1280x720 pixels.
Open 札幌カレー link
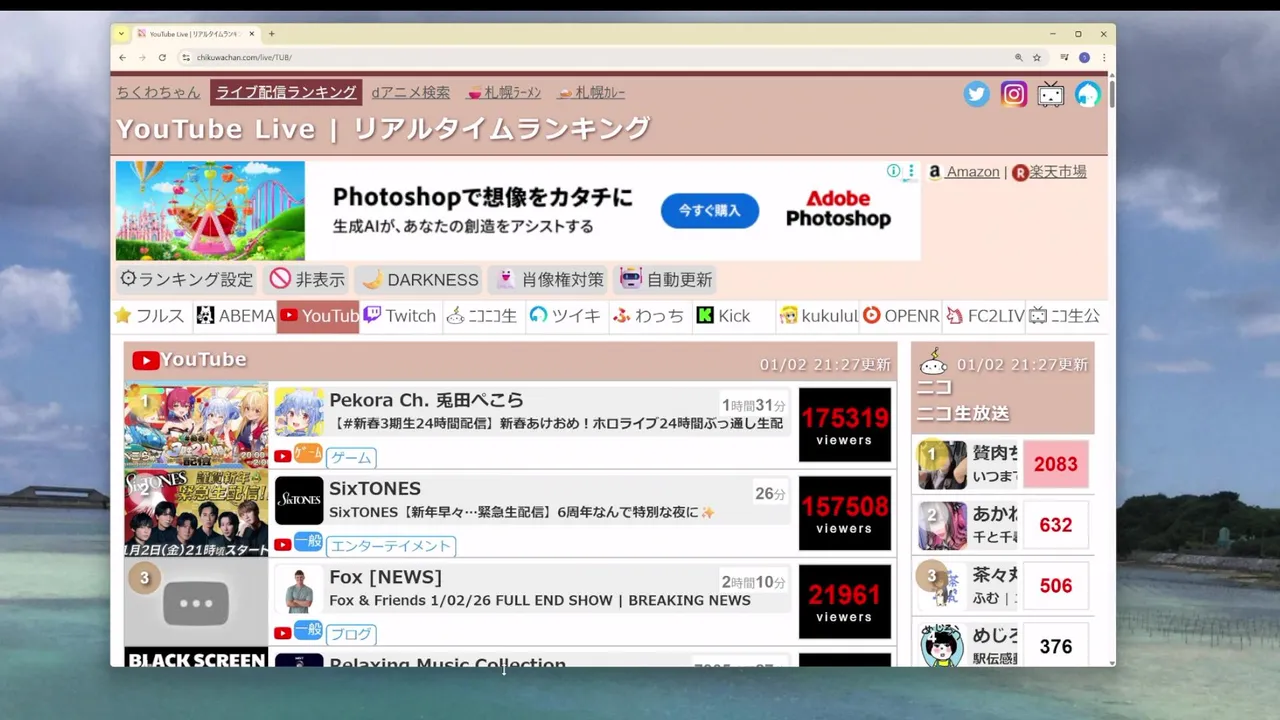(x=592, y=92)
